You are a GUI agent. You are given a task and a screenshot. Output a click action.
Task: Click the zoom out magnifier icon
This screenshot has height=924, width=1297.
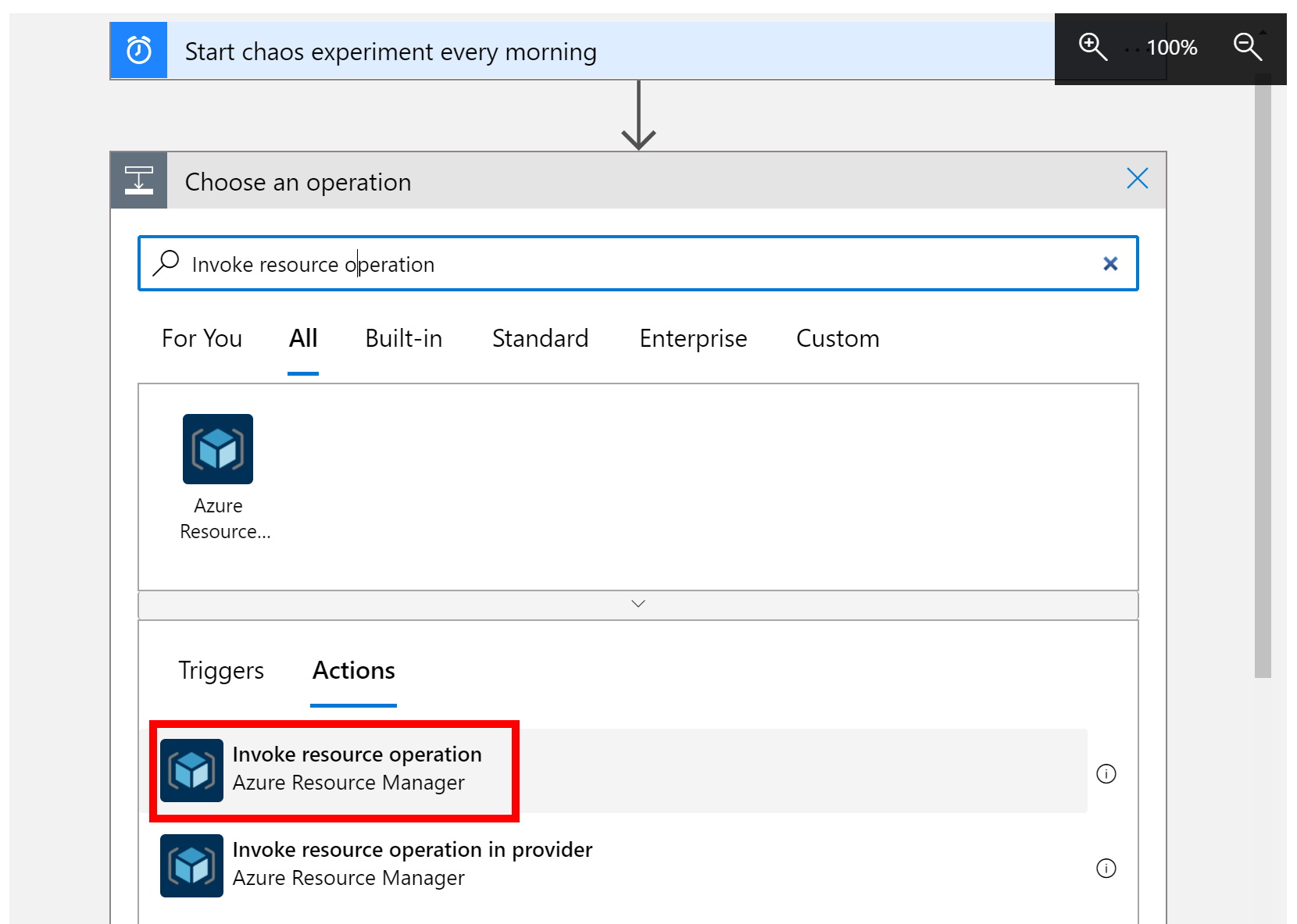coord(1248,47)
